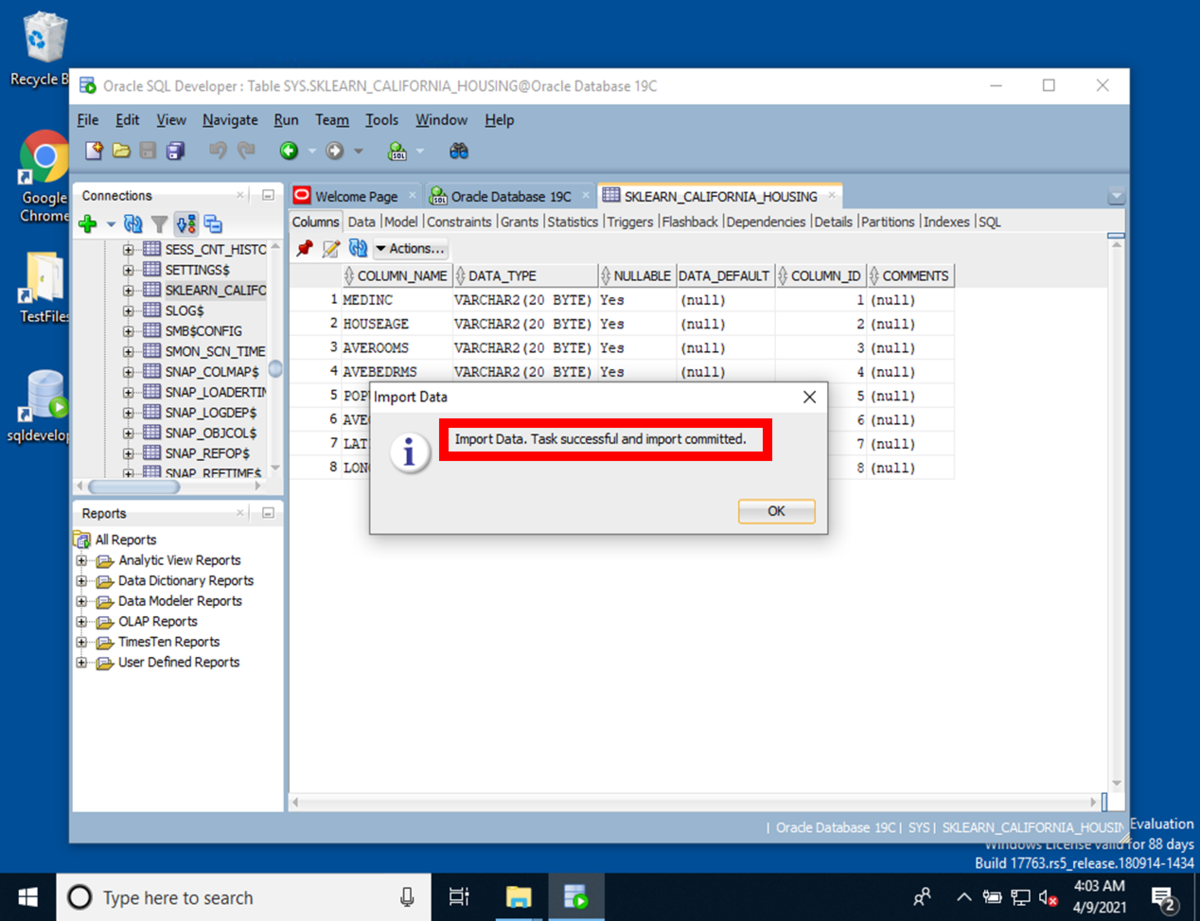Click the Redo arrow icon
The image size is (1200, 921).
pos(246,151)
